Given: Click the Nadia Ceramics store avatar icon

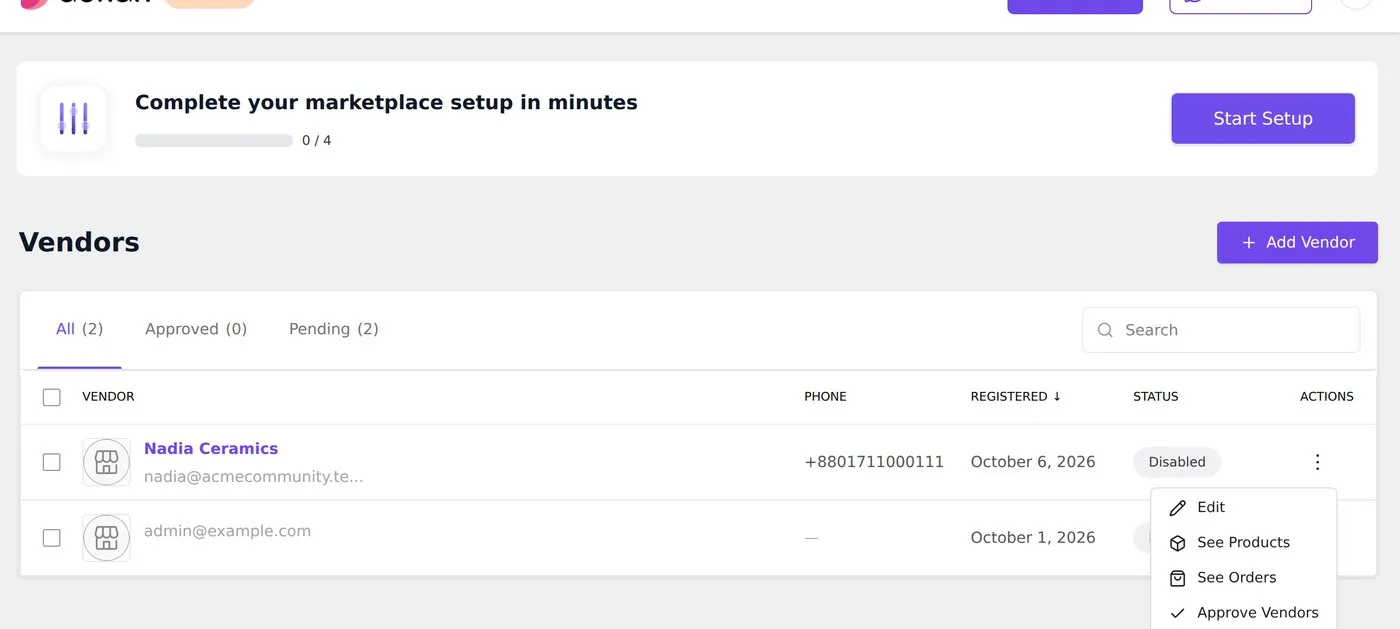Looking at the screenshot, I should click(106, 462).
